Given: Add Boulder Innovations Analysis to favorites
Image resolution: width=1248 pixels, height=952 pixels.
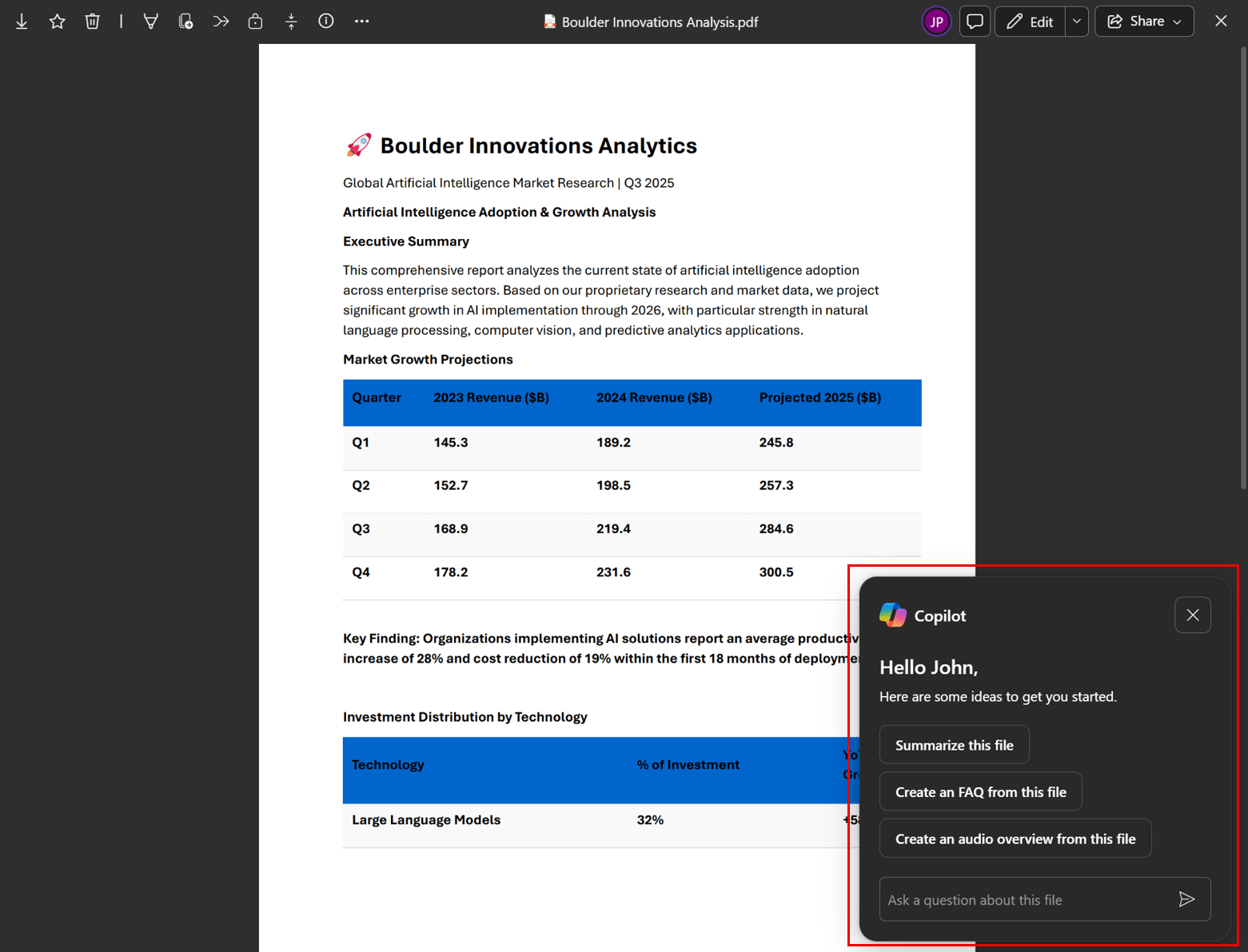Looking at the screenshot, I should click(57, 21).
